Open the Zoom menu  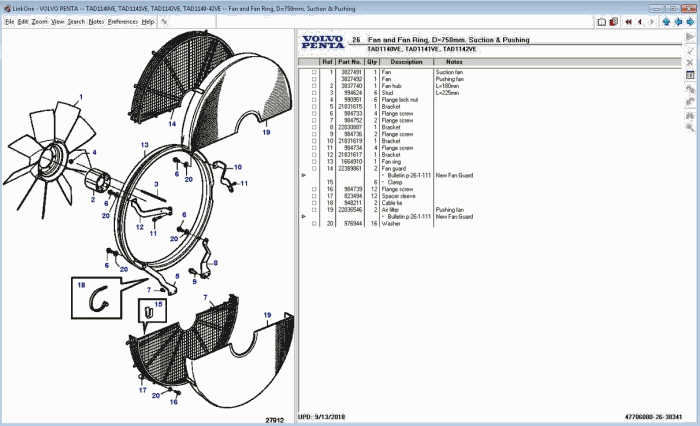pyautogui.click(x=39, y=21)
